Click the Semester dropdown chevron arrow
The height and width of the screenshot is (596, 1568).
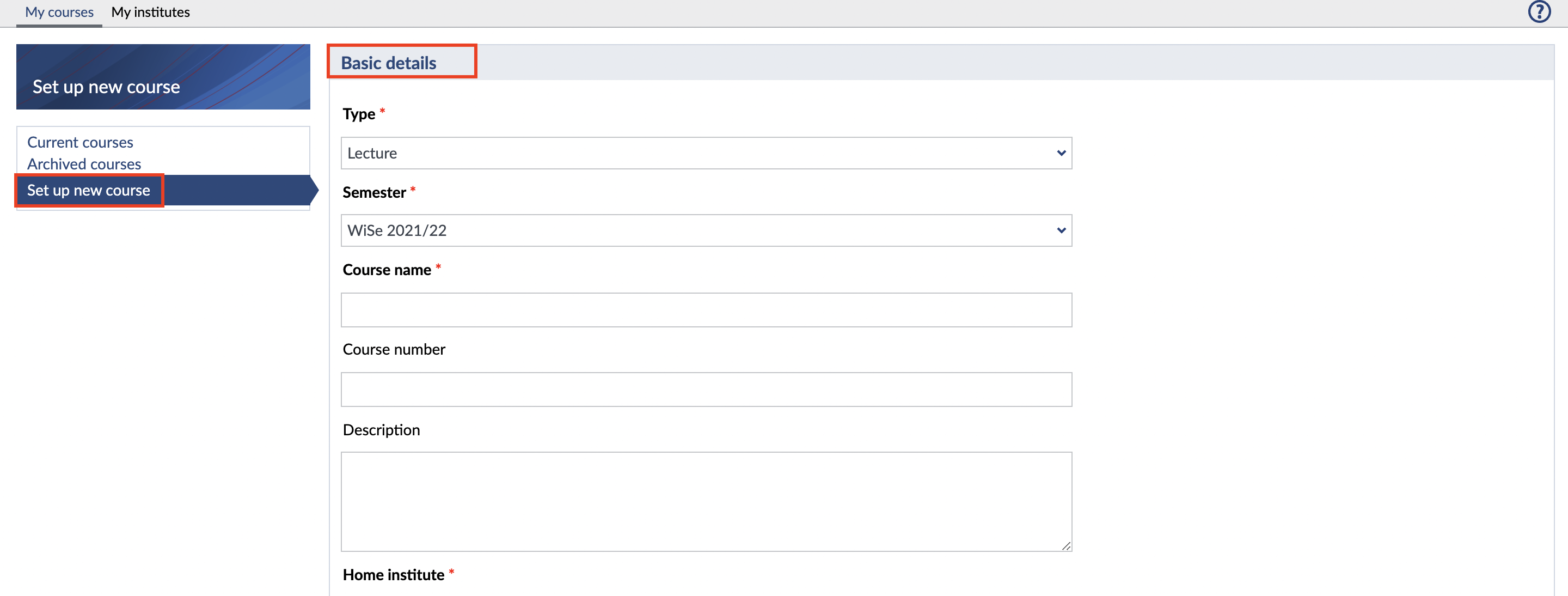click(x=1061, y=231)
